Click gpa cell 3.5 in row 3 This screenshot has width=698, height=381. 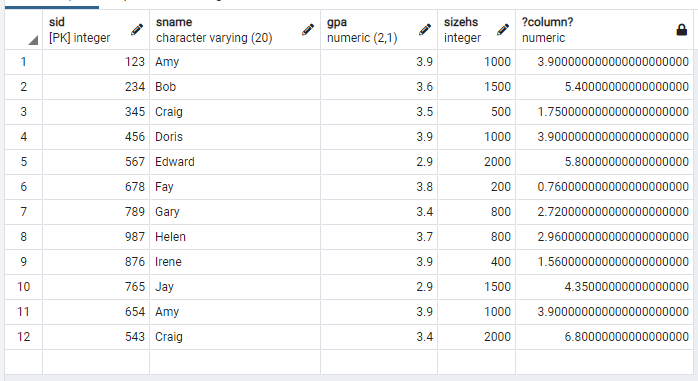click(x=379, y=112)
